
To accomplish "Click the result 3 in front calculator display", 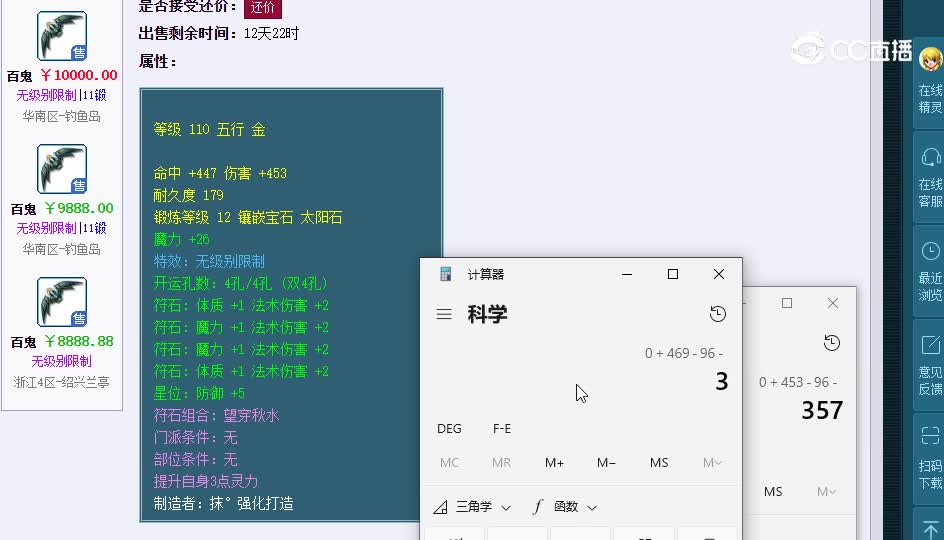I will (721, 381).
